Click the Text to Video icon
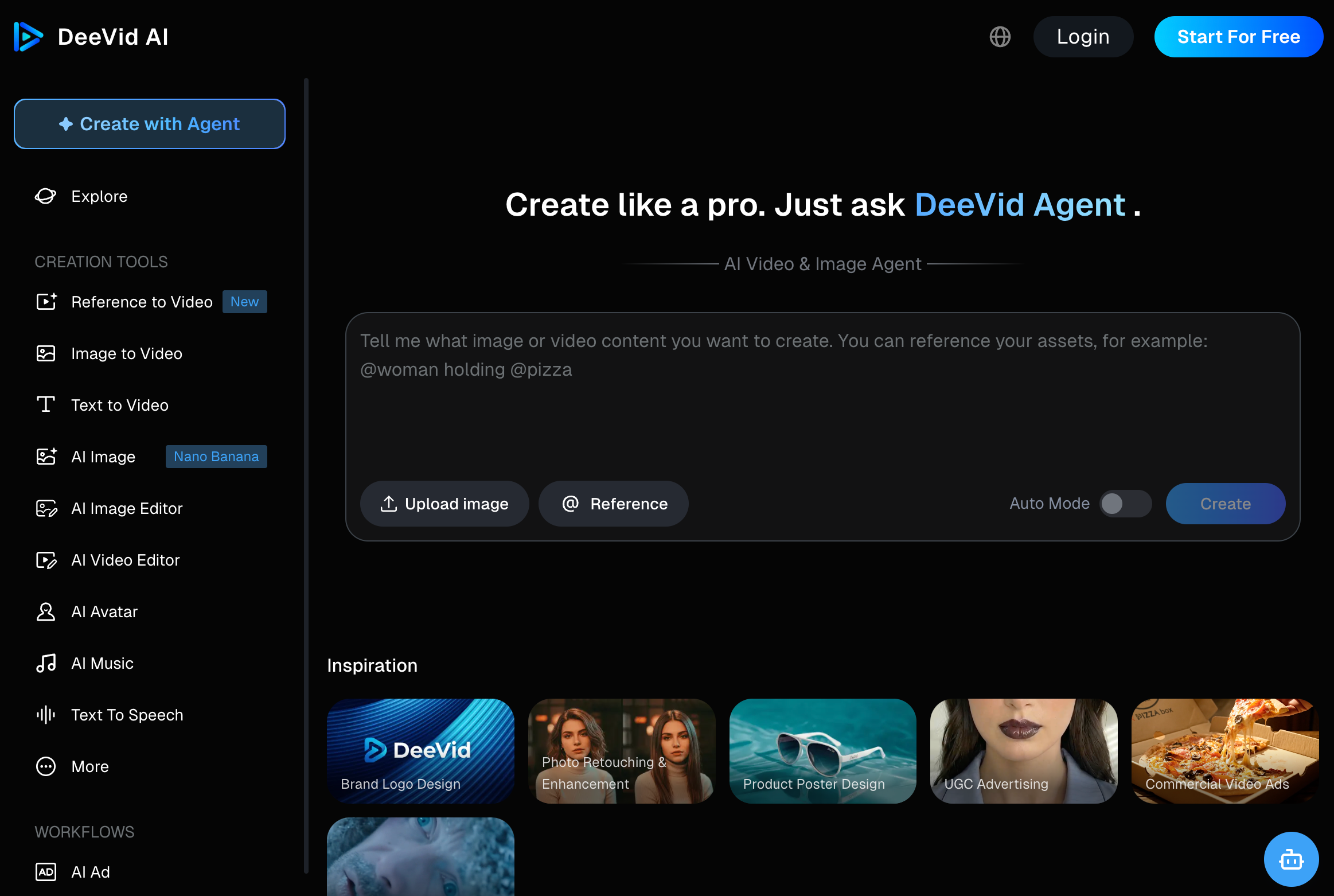Viewport: 1334px width, 896px height. [46, 405]
